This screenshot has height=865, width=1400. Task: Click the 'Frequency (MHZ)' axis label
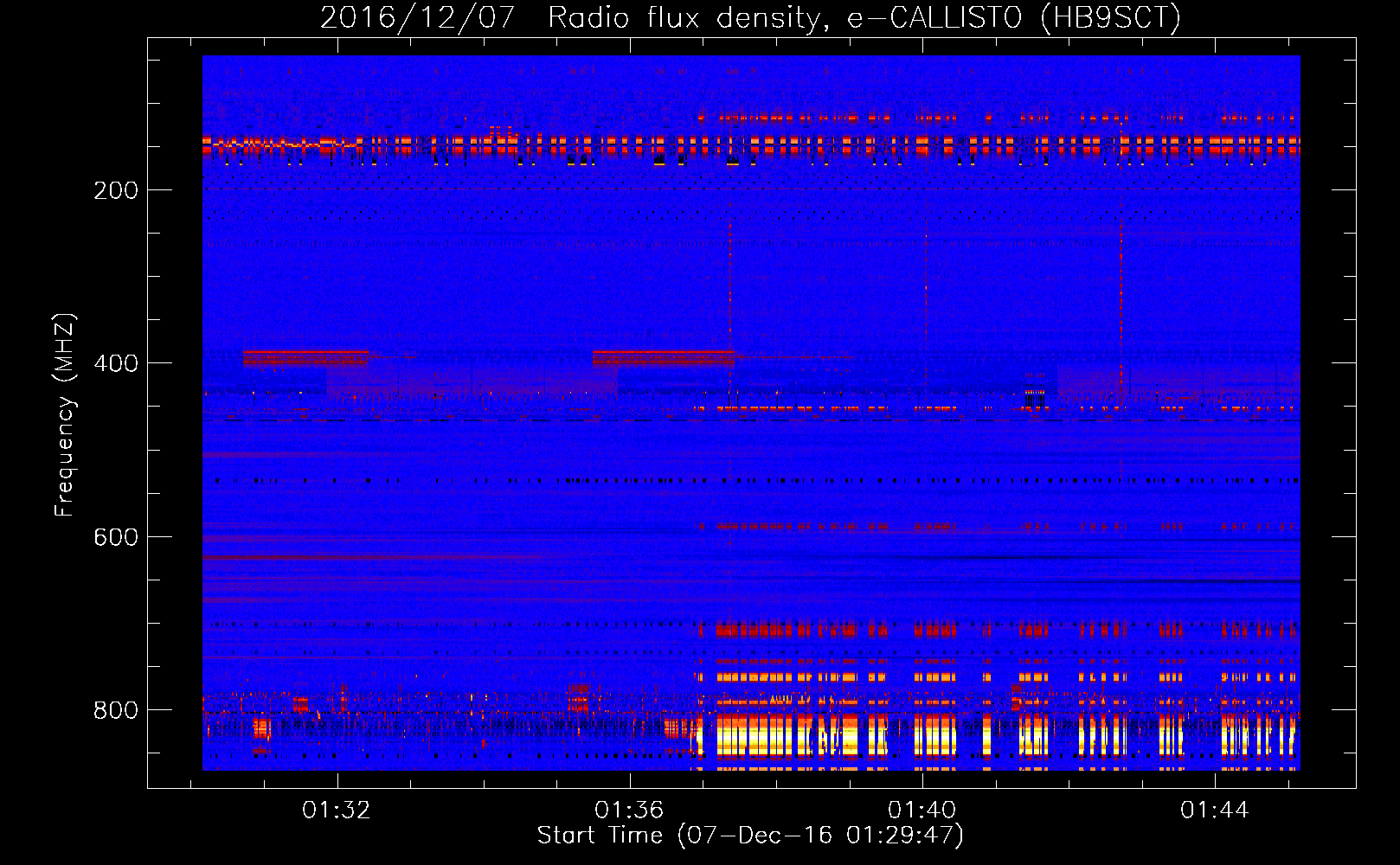(65, 415)
